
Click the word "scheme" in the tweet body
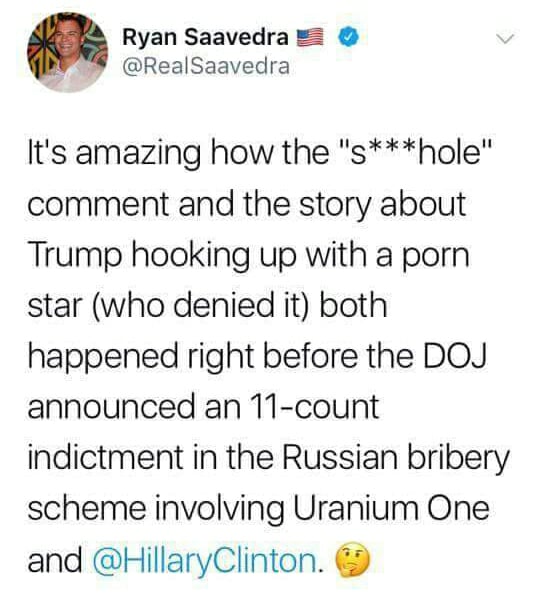87,509
